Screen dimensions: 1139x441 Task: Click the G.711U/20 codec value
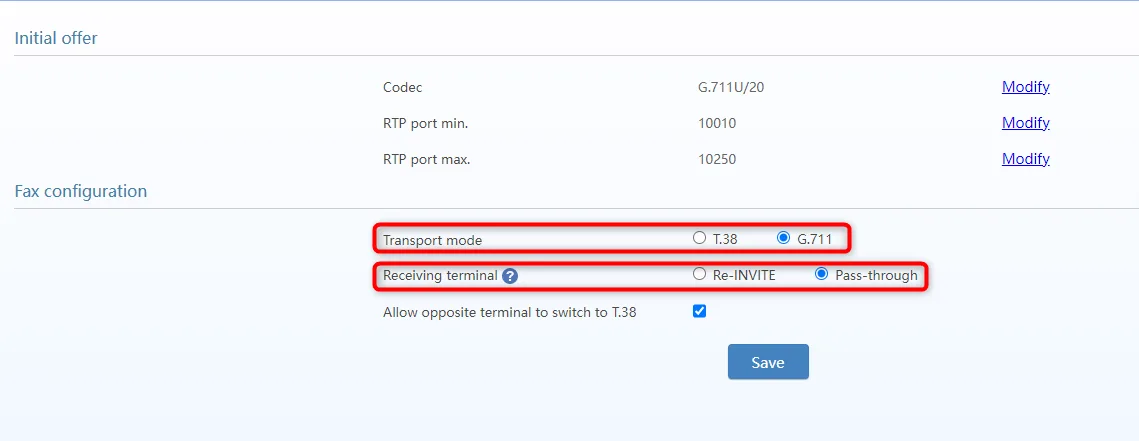(731, 88)
